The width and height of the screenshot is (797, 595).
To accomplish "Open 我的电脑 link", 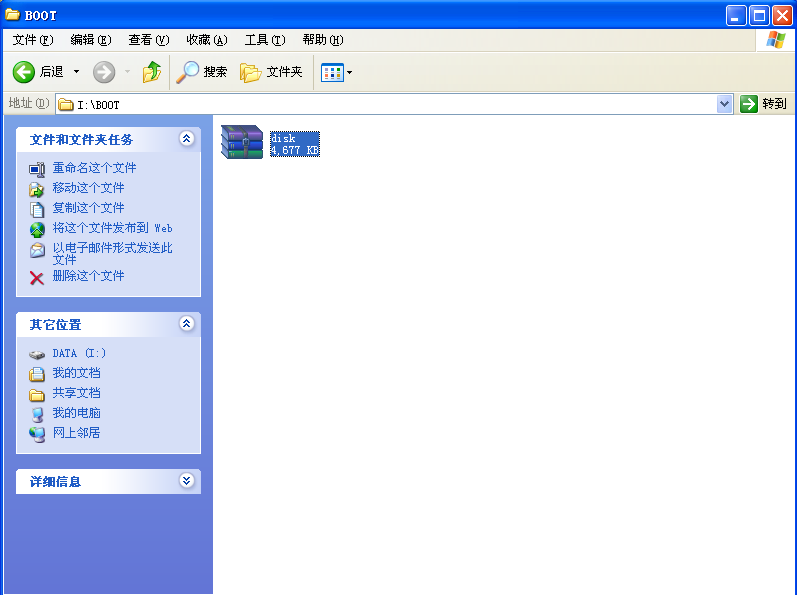I will (77, 413).
